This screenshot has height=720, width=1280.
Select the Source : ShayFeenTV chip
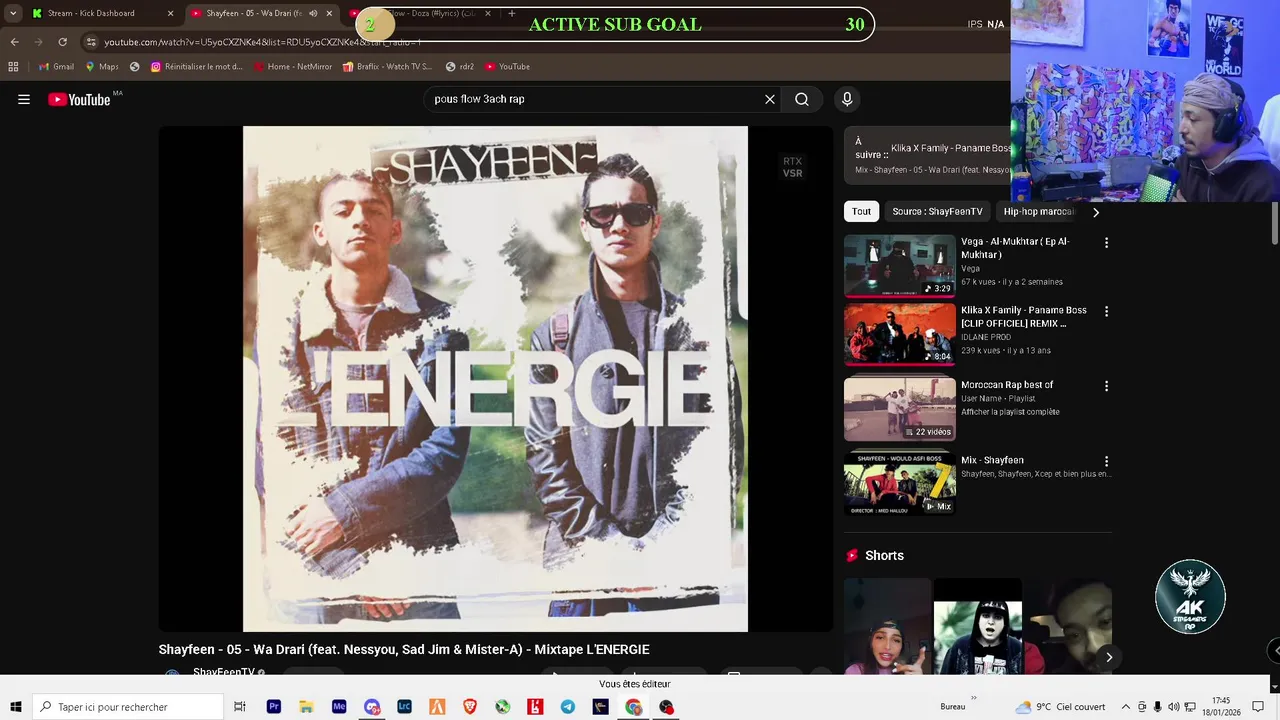click(937, 211)
